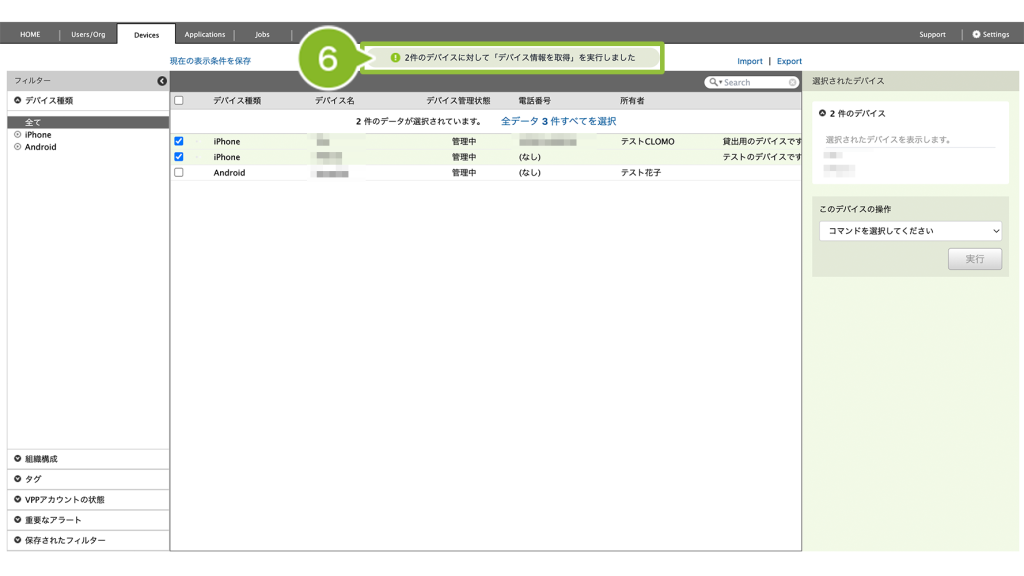
Task: Toggle the select-all header checkbox
Action: 179,101
